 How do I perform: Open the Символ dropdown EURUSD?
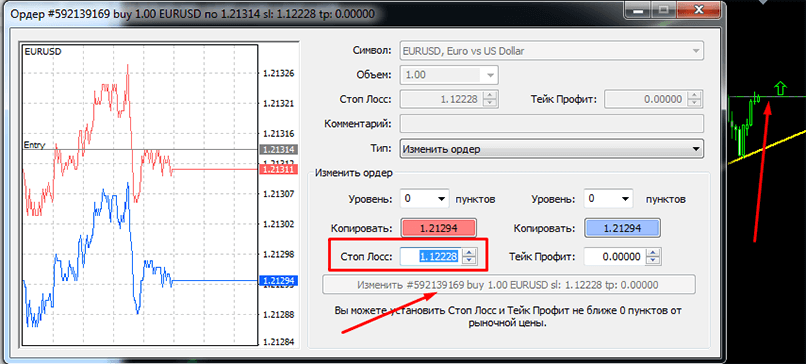(x=551, y=51)
